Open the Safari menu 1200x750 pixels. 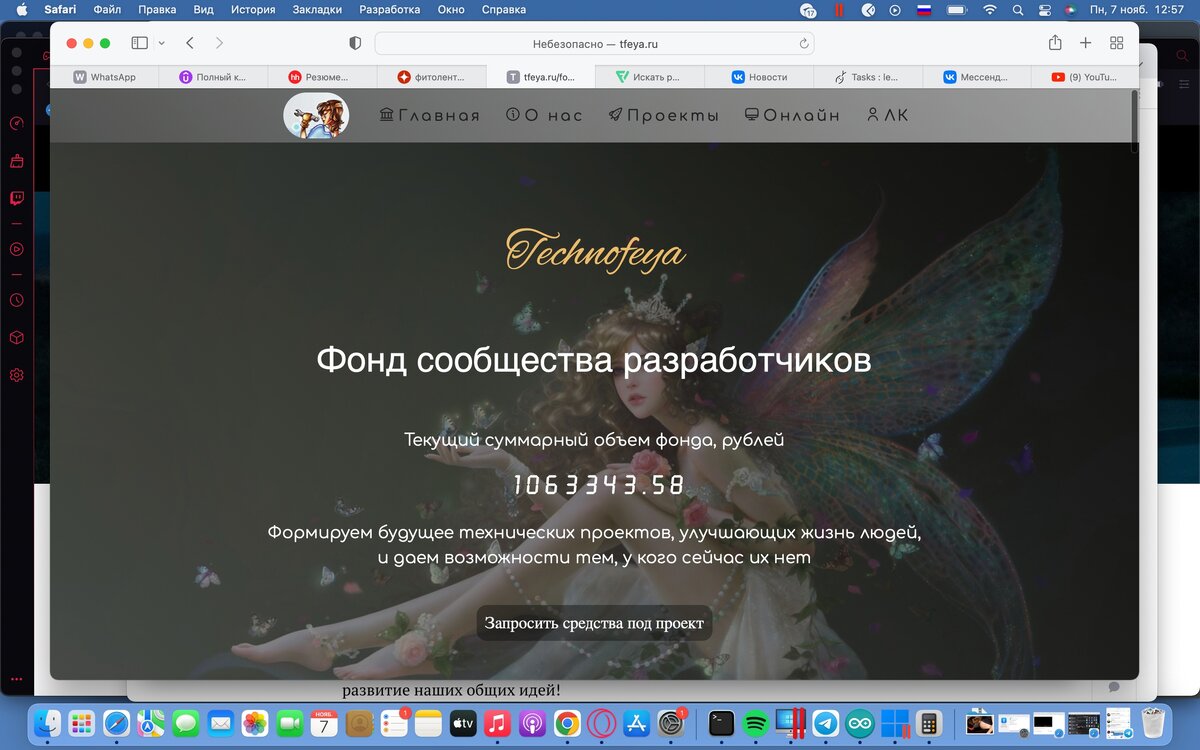(x=60, y=10)
